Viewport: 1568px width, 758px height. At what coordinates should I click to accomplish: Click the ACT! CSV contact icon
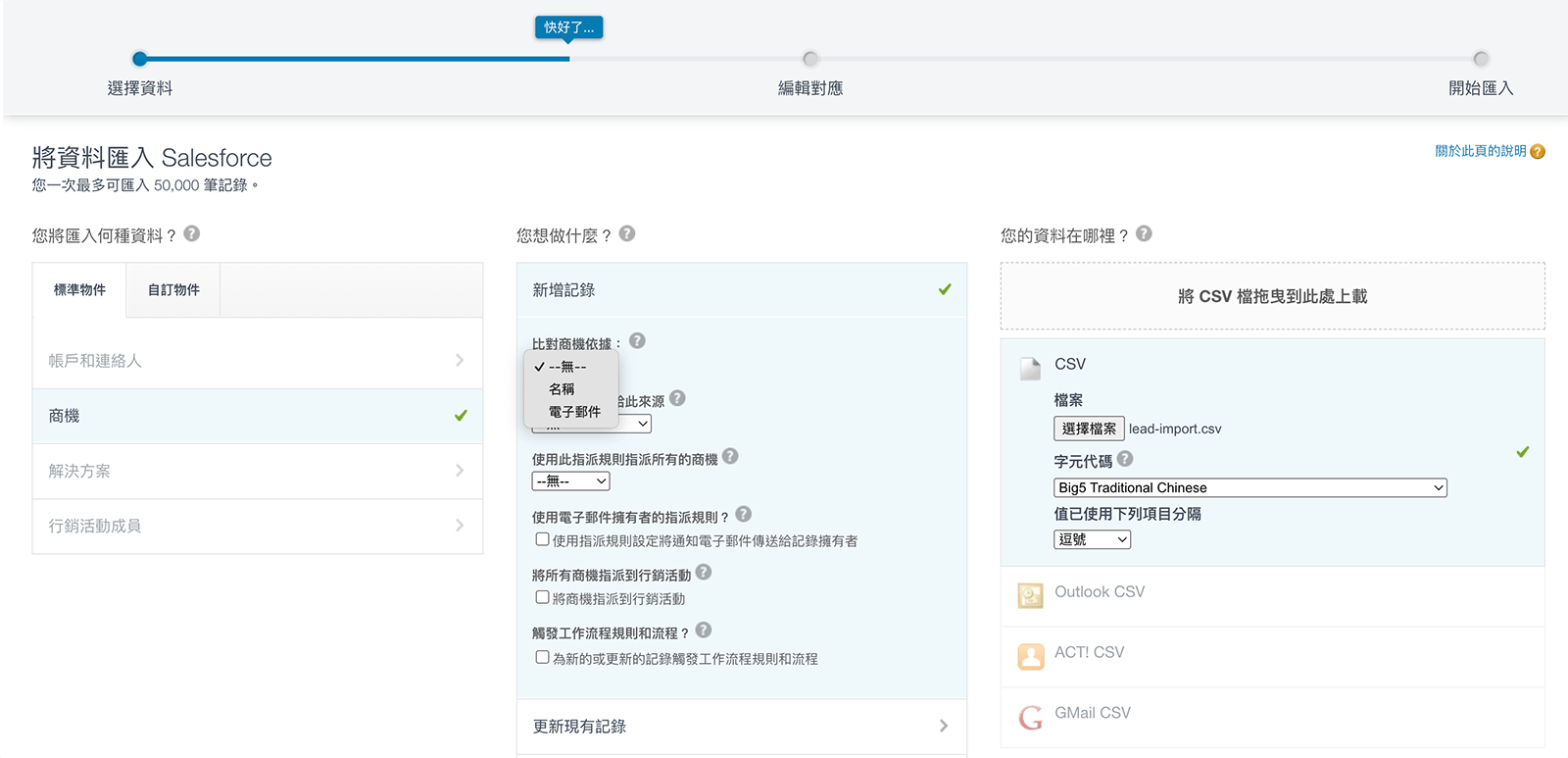tap(1030, 656)
